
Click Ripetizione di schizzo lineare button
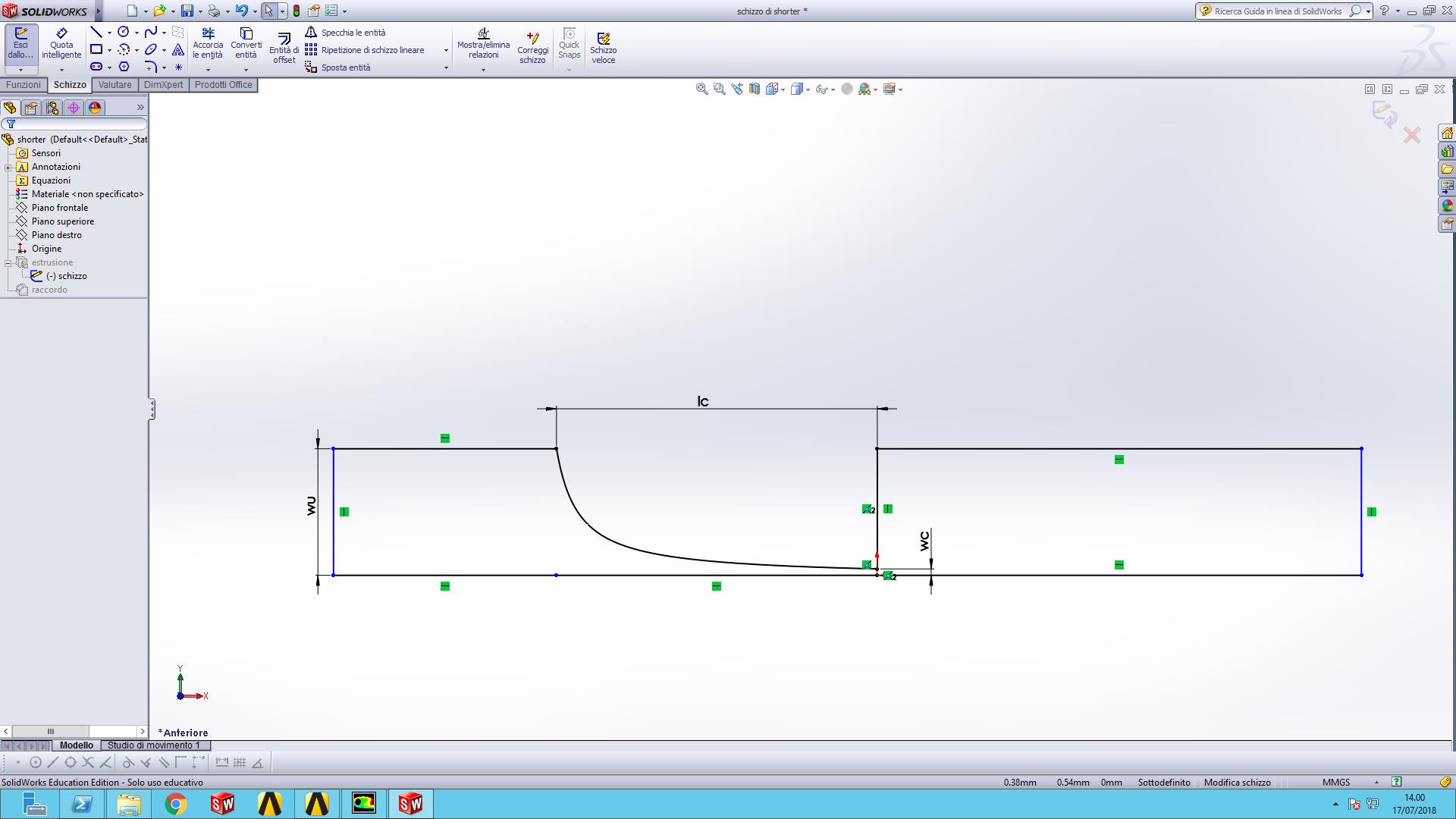point(366,50)
